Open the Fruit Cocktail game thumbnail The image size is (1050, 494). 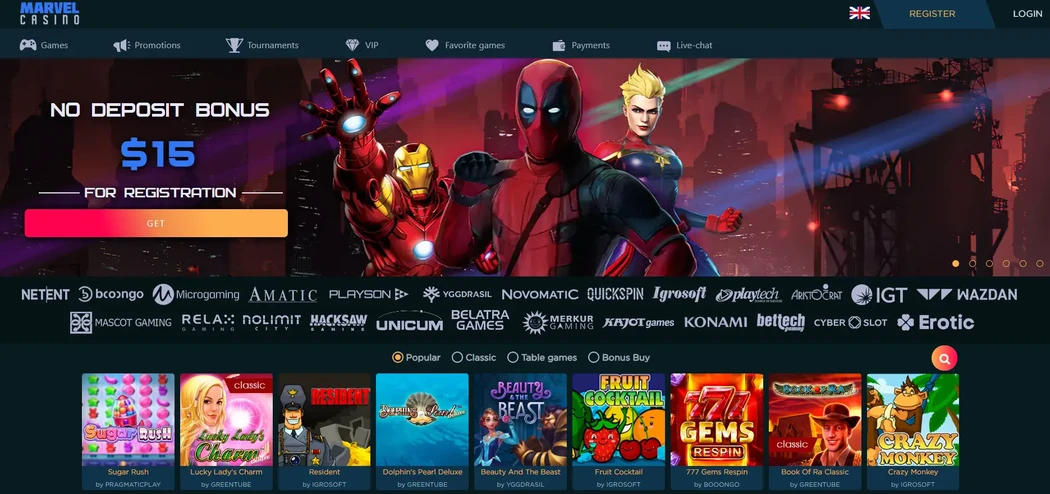click(x=618, y=420)
